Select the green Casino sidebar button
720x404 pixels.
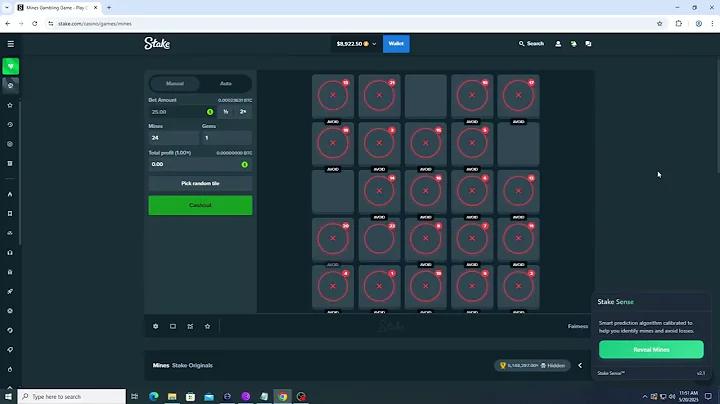(x=11, y=67)
